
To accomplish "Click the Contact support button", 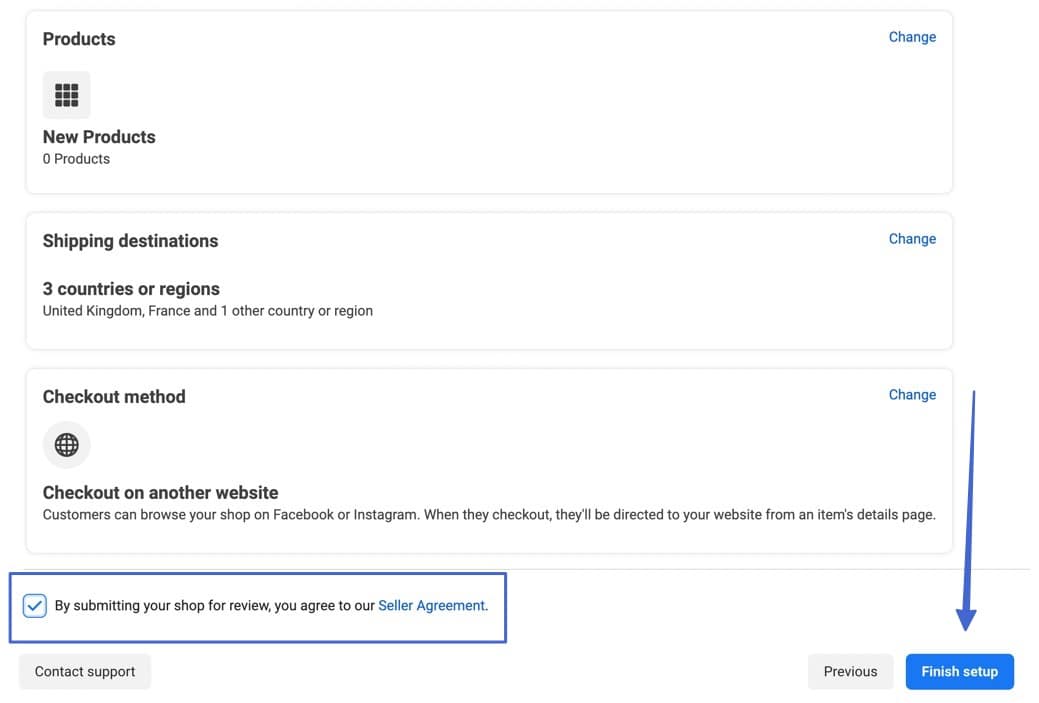I will pyautogui.click(x=85, y=672).
